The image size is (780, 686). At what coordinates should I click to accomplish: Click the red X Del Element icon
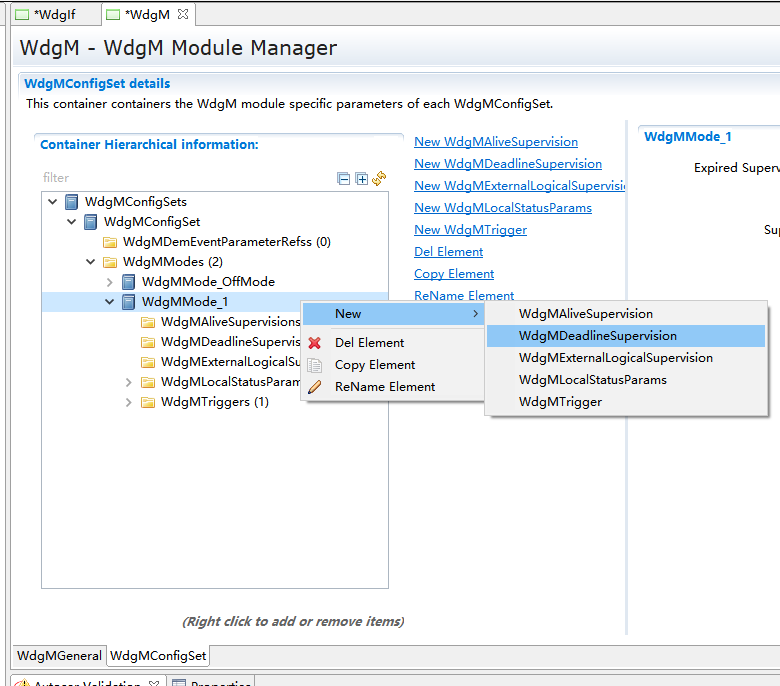(x=315, y=343)
